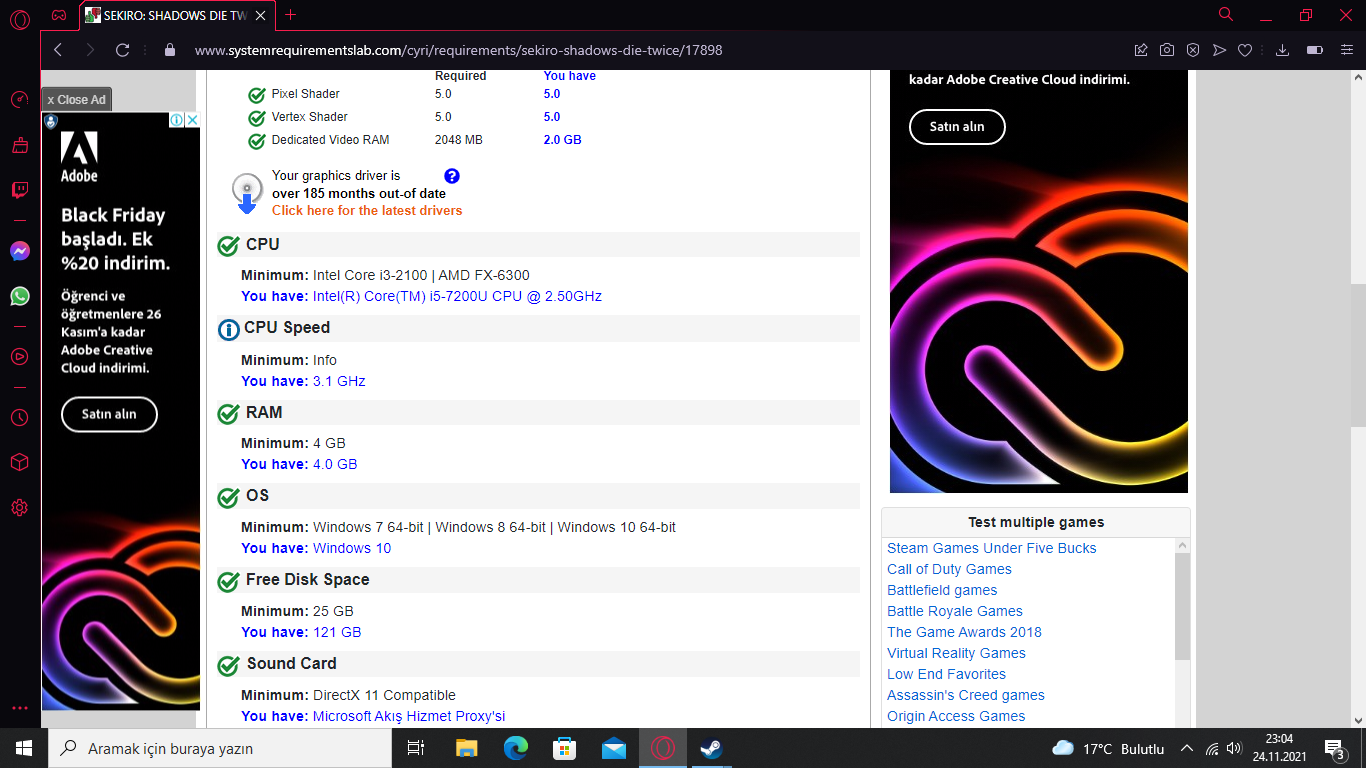Click the pinboard pin icon in address bar

click(1141, 50)
